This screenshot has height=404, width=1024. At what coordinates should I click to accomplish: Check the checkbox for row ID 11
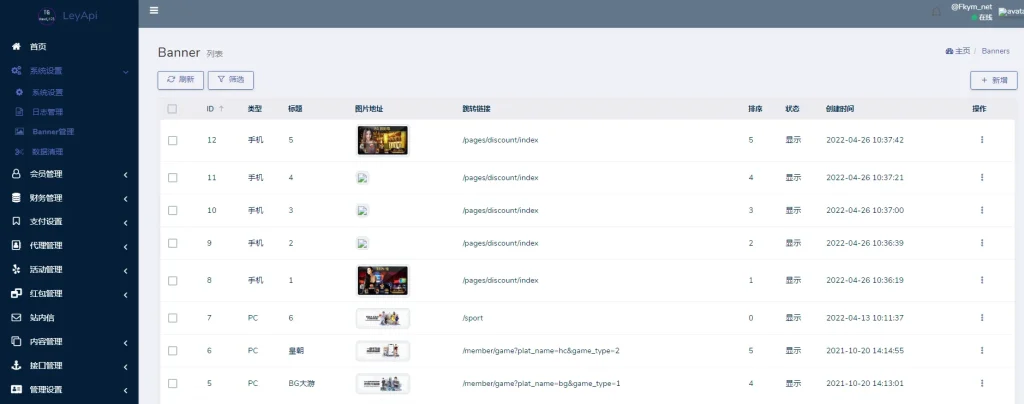(x=173, y=177)
